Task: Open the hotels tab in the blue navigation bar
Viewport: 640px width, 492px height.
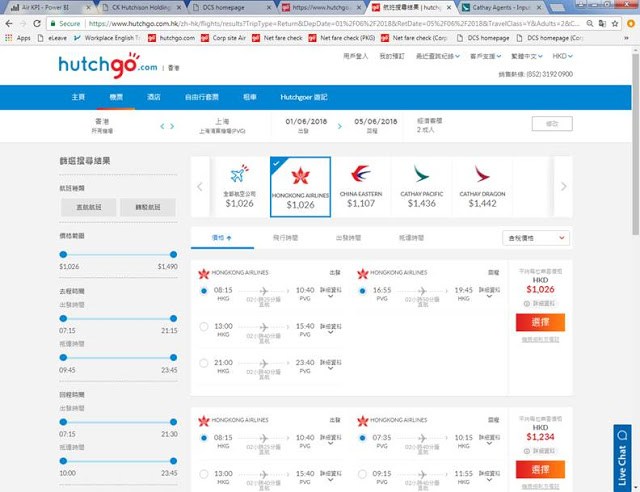Action: [x=153, y=97]
